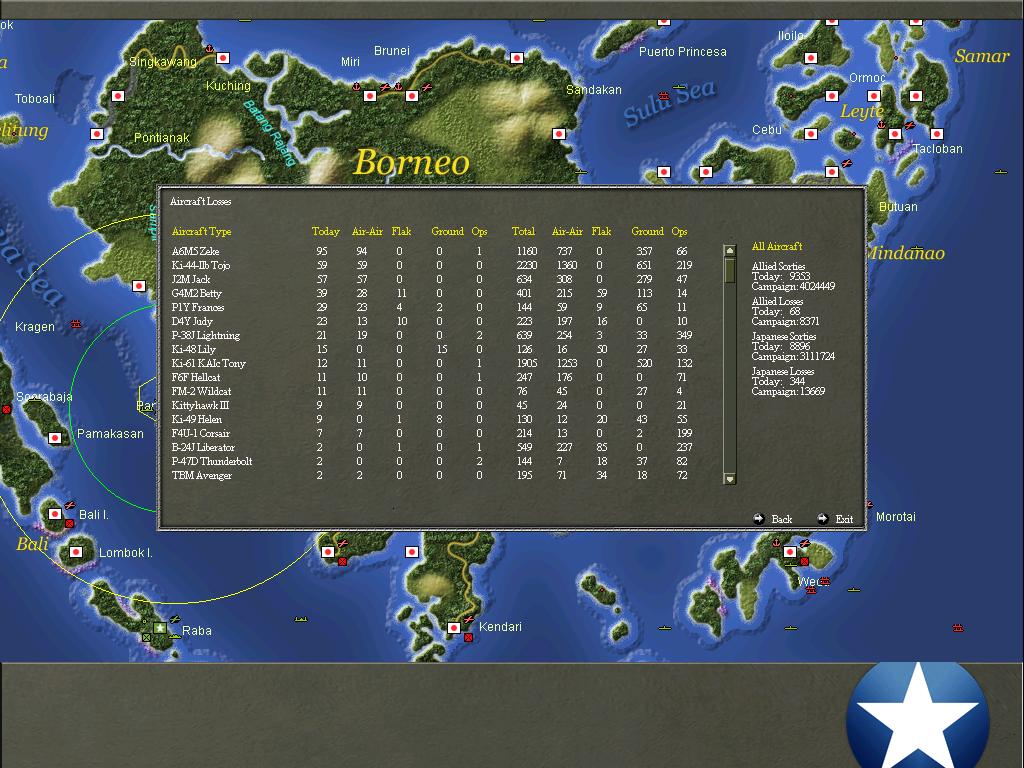The height and width of the screenshot is (768, 1024).
Task: Select the Japanese base flag at Miri
Action: tap(370, 96)
